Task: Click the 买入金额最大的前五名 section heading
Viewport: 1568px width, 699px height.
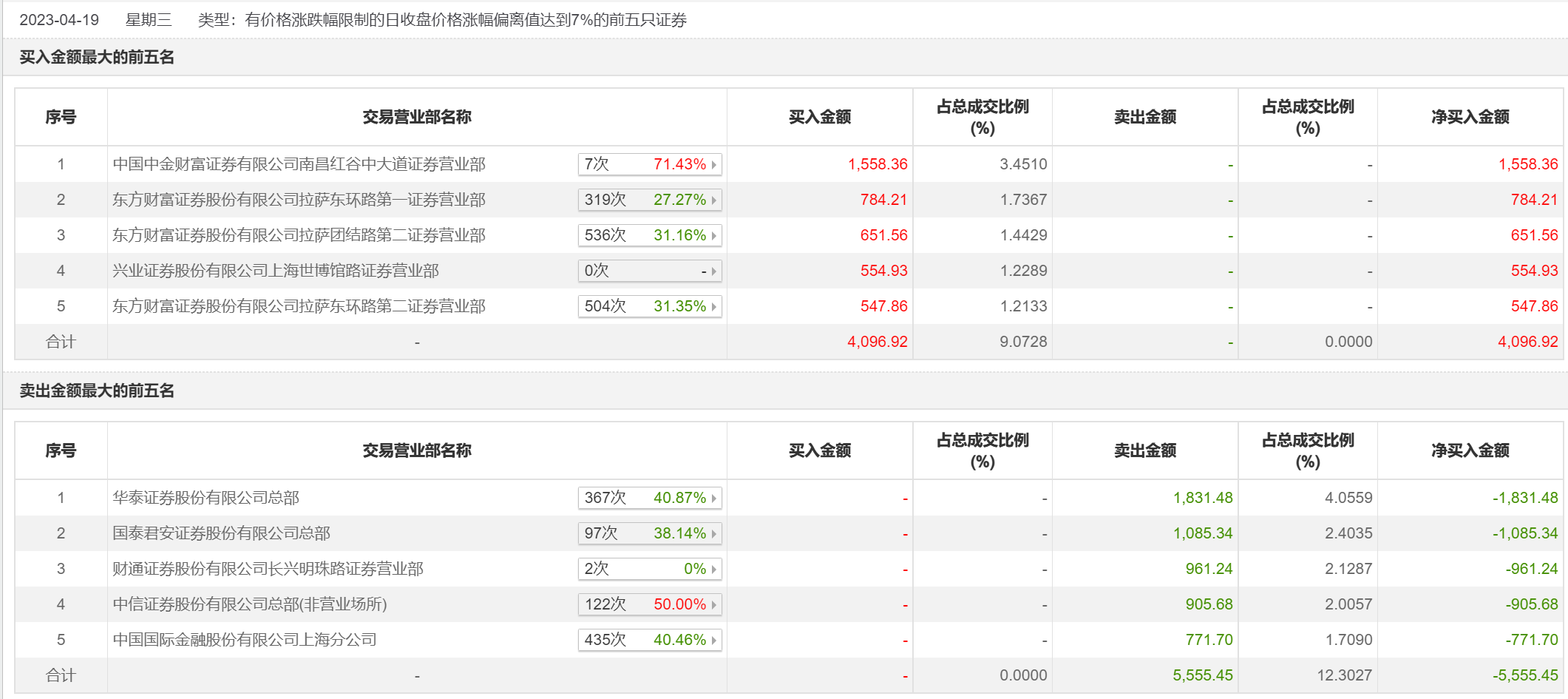Action: pyautogui.click(x=97, y=57)
